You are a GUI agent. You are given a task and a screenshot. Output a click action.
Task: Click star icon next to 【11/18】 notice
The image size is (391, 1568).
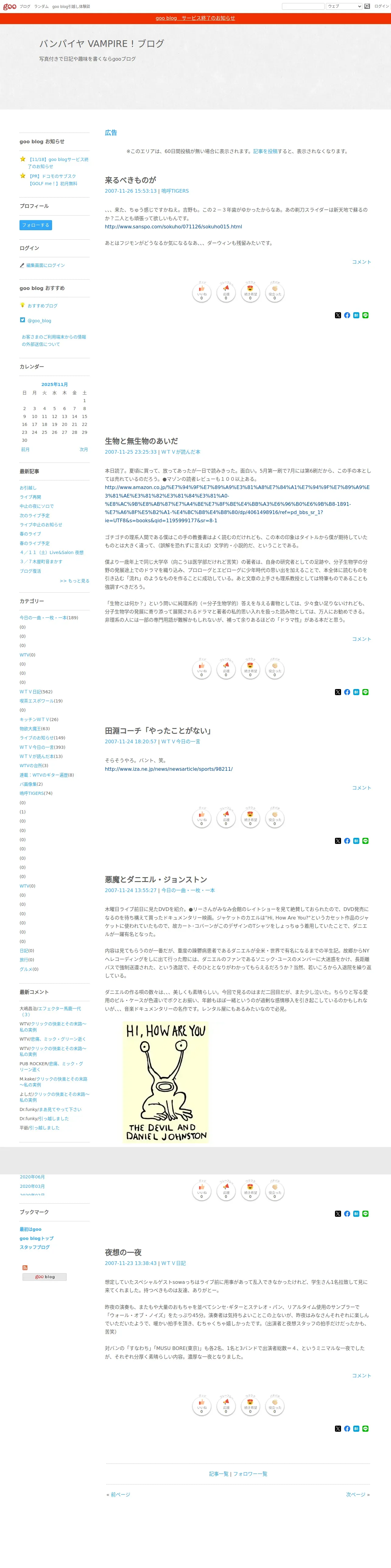coord(23,159)
